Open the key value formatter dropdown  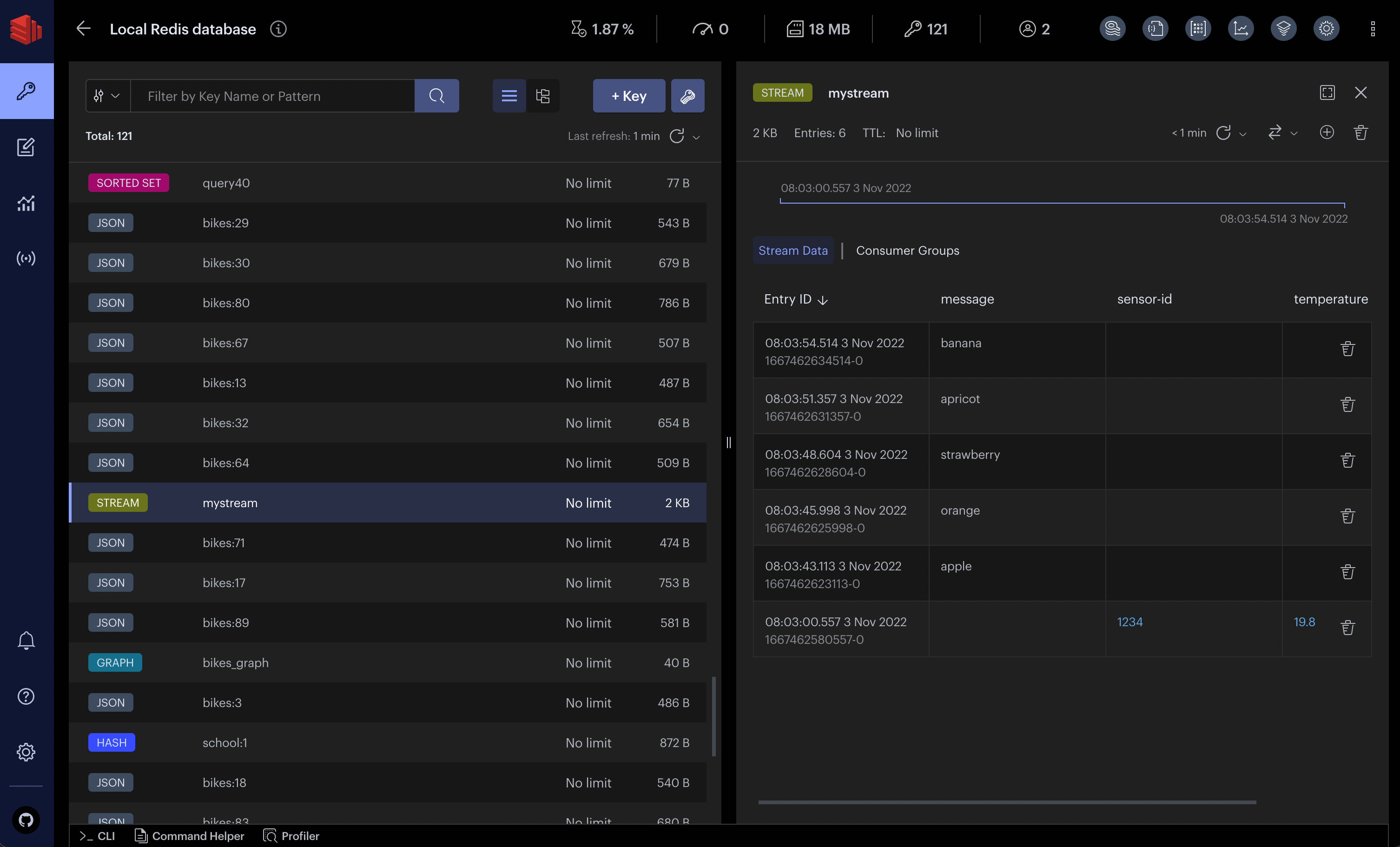point(1282,133)
